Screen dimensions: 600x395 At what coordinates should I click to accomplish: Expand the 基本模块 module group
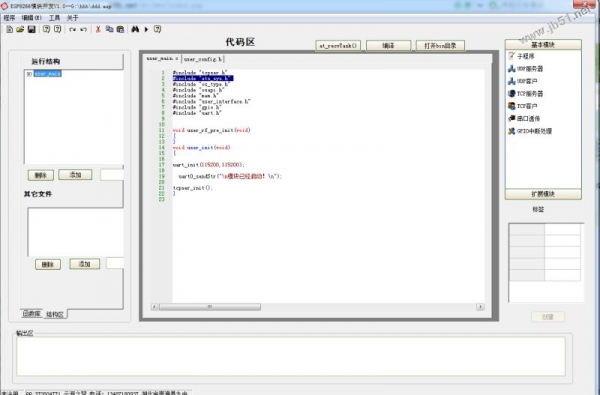pyautogui.click(x=543, y=45)
